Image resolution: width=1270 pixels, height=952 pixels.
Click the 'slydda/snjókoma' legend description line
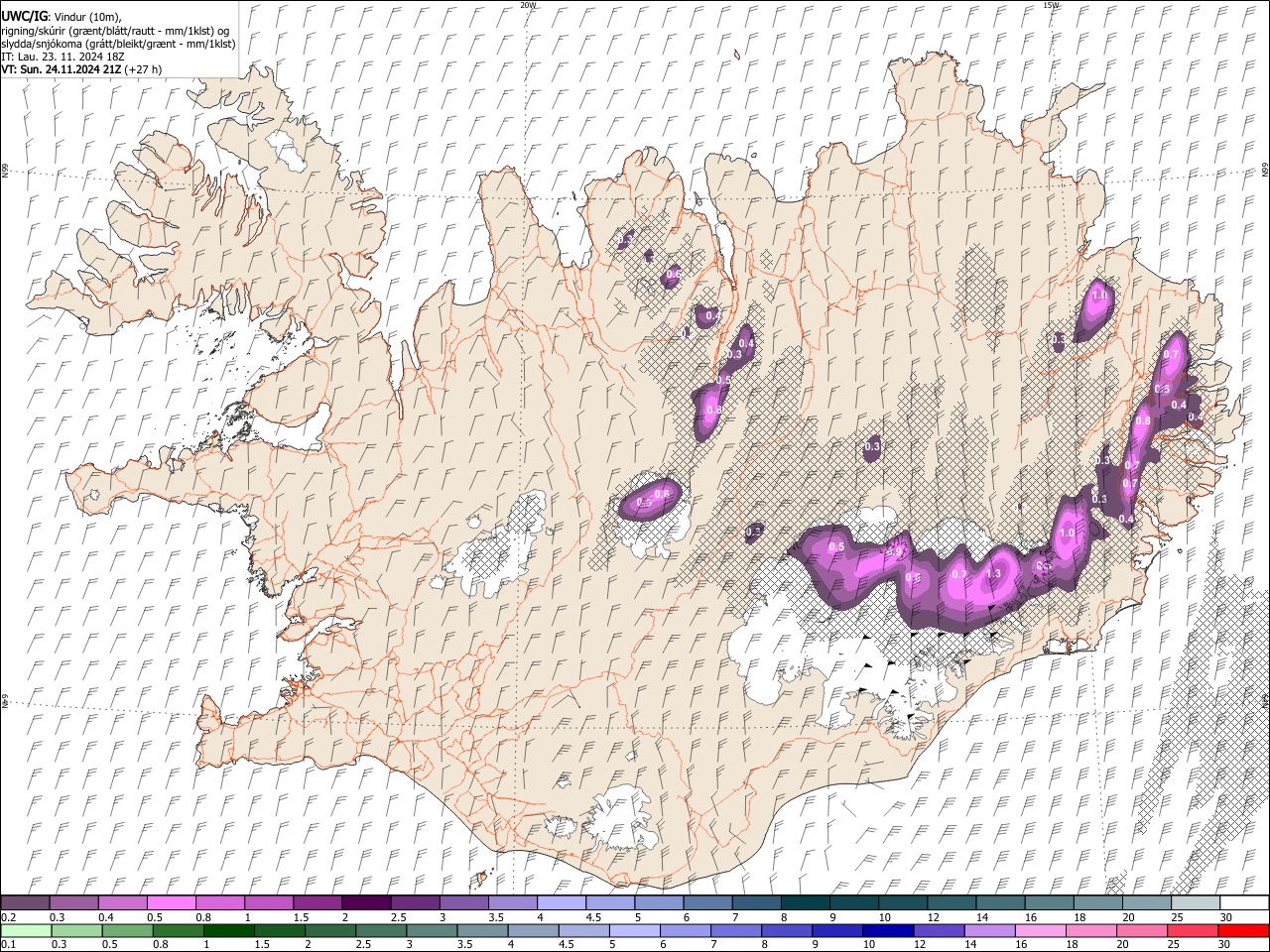tap(118, 43)
